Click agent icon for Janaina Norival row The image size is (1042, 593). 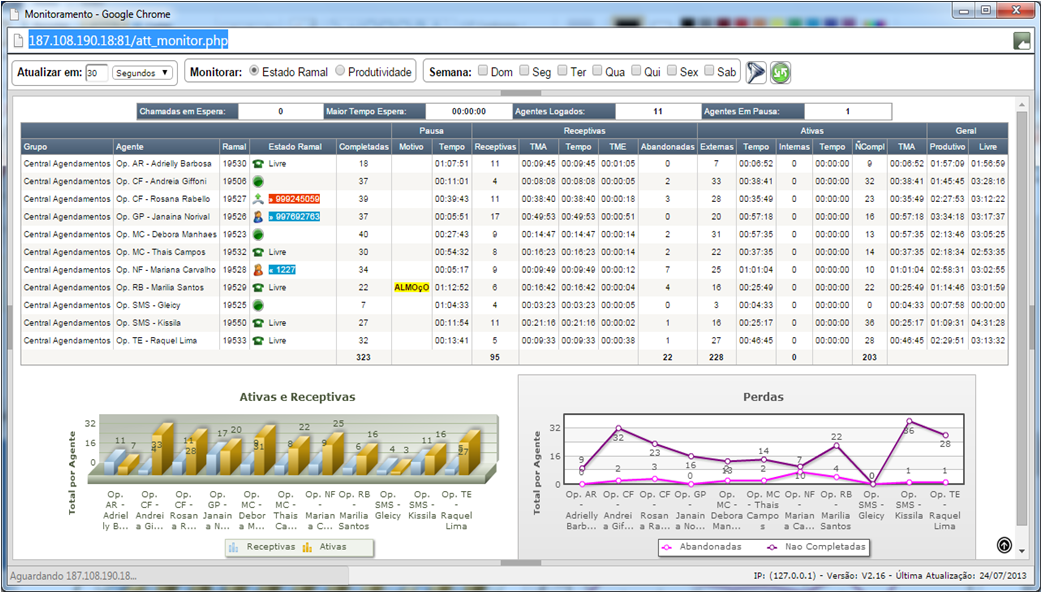point(259,217)
